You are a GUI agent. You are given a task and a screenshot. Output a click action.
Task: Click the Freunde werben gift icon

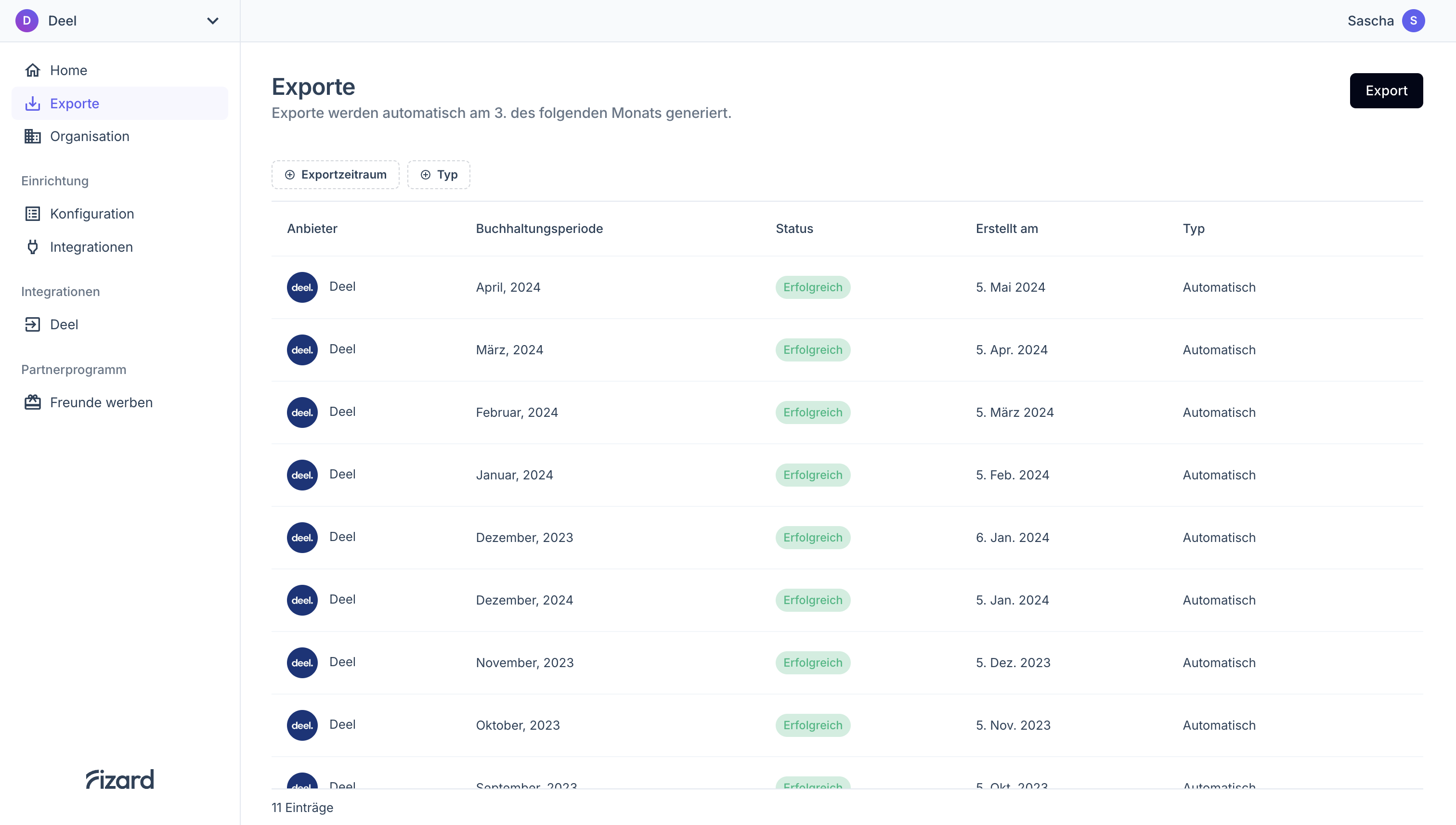[32, 402]
